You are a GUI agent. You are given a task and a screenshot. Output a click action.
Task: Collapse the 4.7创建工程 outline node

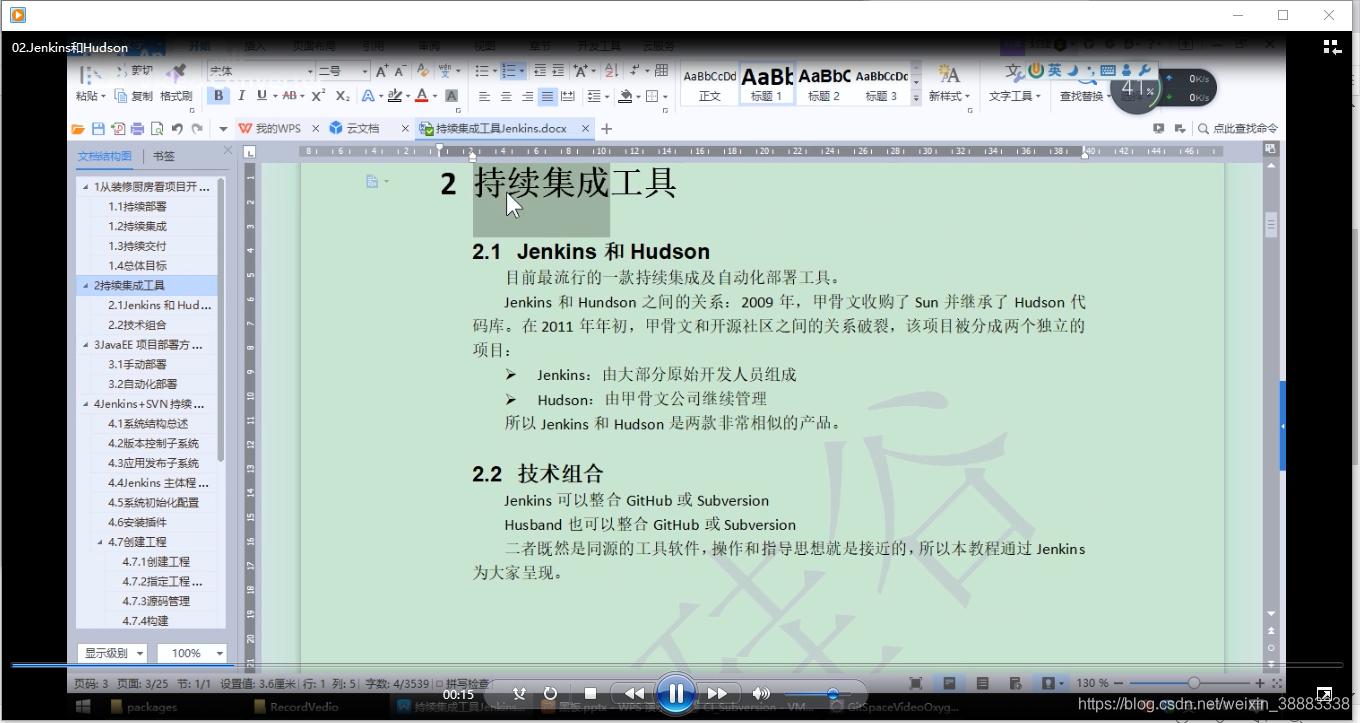[100, 542]
